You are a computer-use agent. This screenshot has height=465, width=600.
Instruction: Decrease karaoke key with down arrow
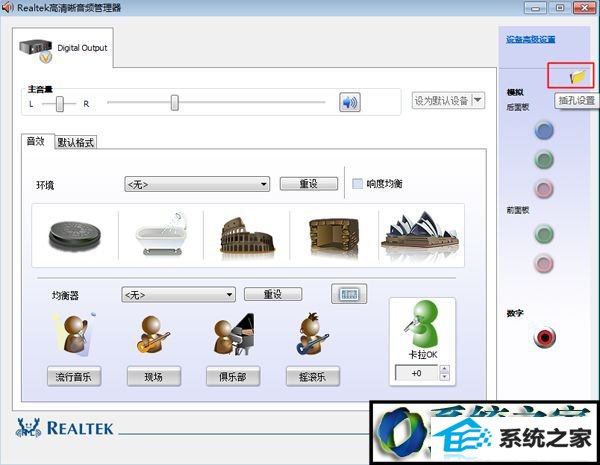point(444,377)
